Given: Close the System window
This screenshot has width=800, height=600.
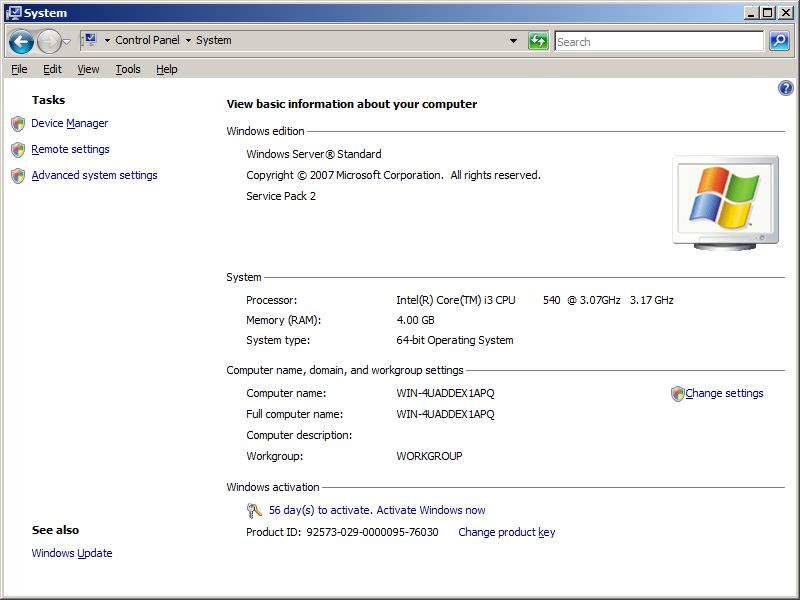Looking at the screenshot, I should tap(786, 13).
